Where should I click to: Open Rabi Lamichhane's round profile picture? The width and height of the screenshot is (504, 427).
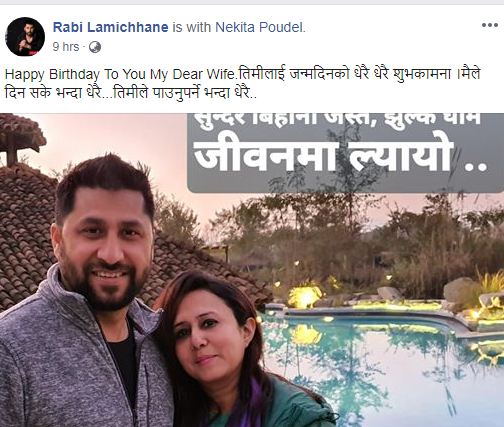25,37
